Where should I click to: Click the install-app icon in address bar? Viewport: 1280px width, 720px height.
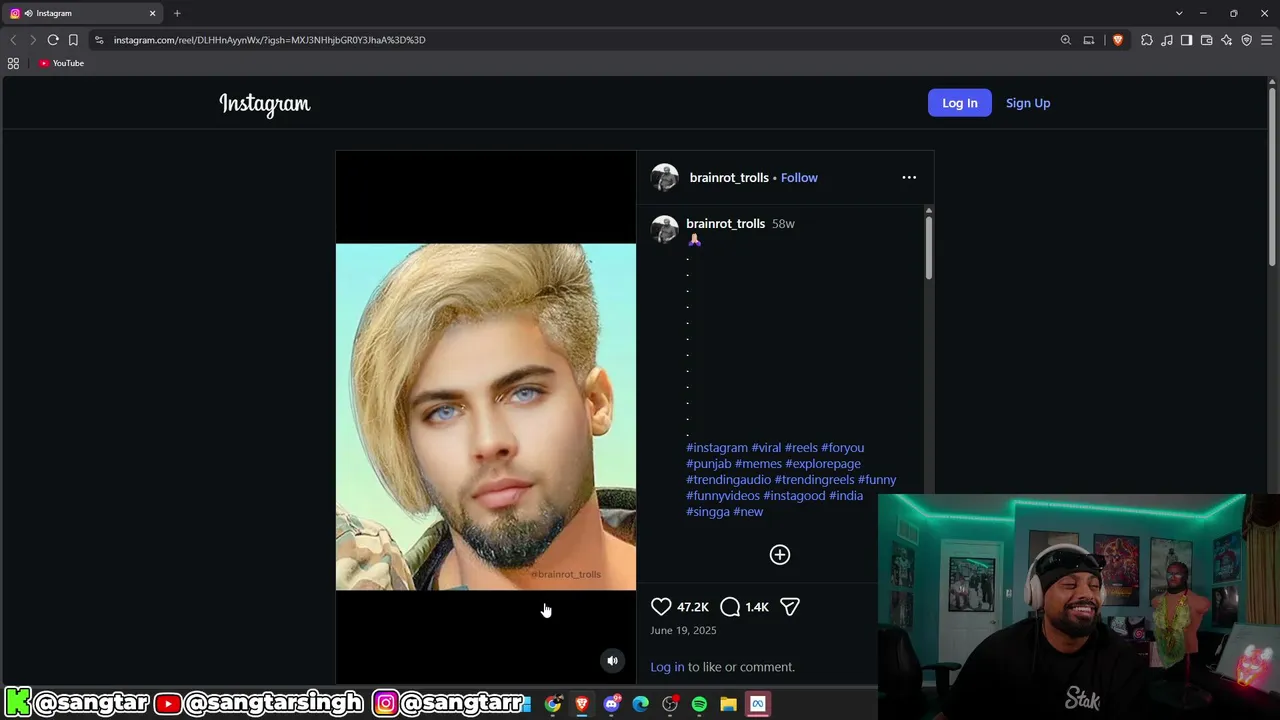click(x=1089, y=40)
